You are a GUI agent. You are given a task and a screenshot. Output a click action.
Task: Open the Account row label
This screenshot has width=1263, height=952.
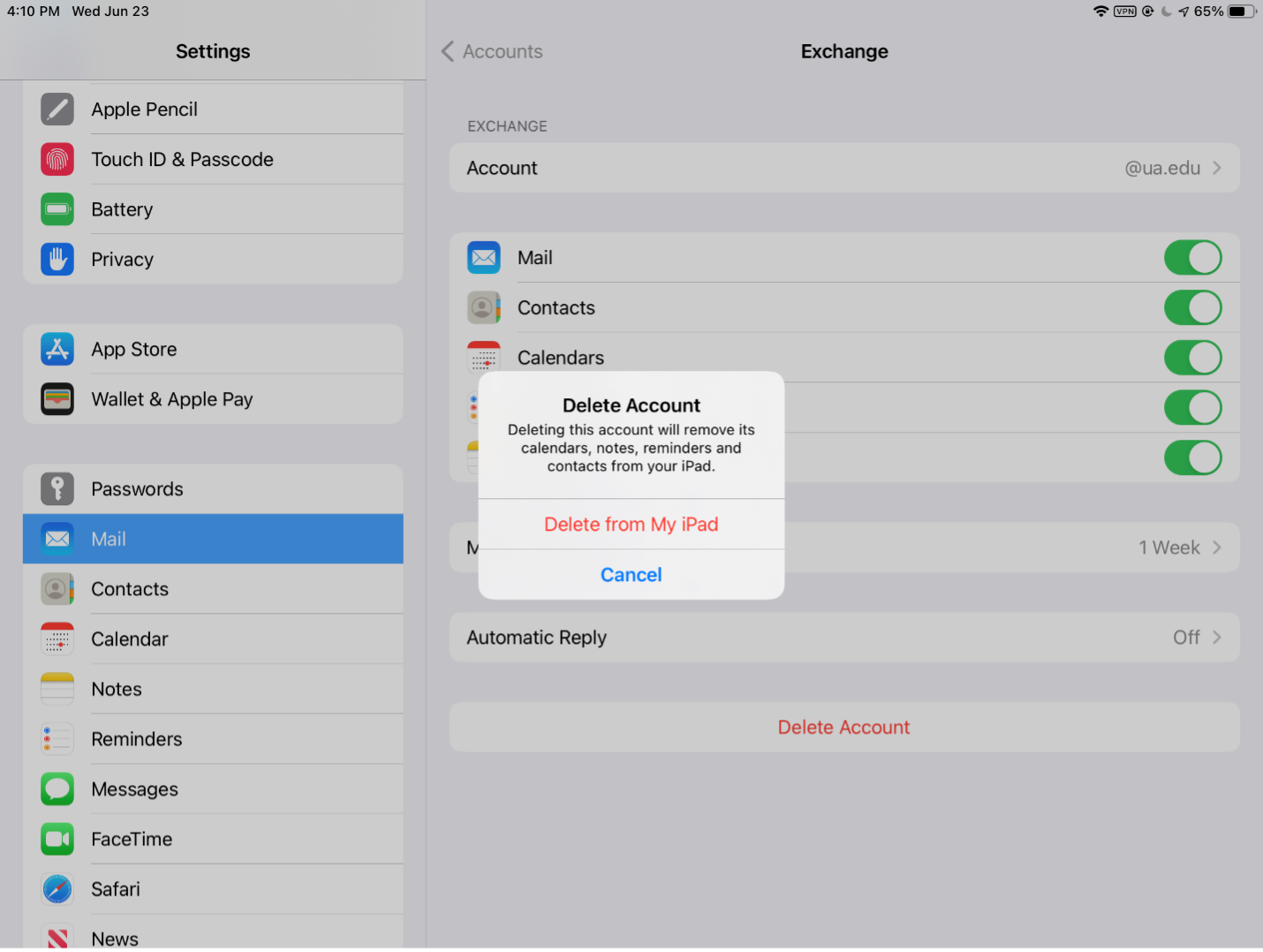coord(502,168)
